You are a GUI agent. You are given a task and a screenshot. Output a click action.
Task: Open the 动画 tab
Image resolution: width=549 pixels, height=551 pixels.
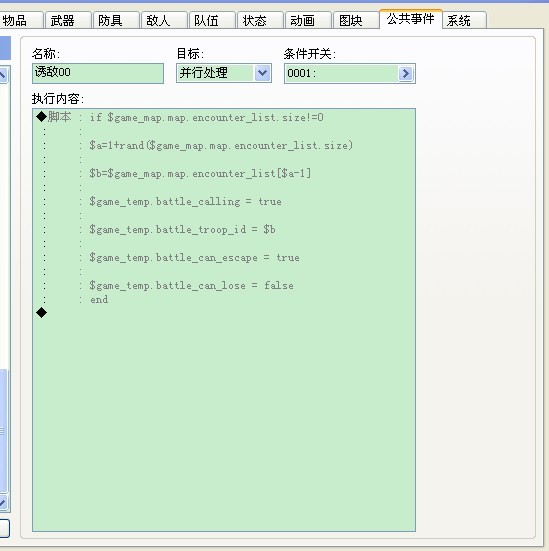(309, 20)
